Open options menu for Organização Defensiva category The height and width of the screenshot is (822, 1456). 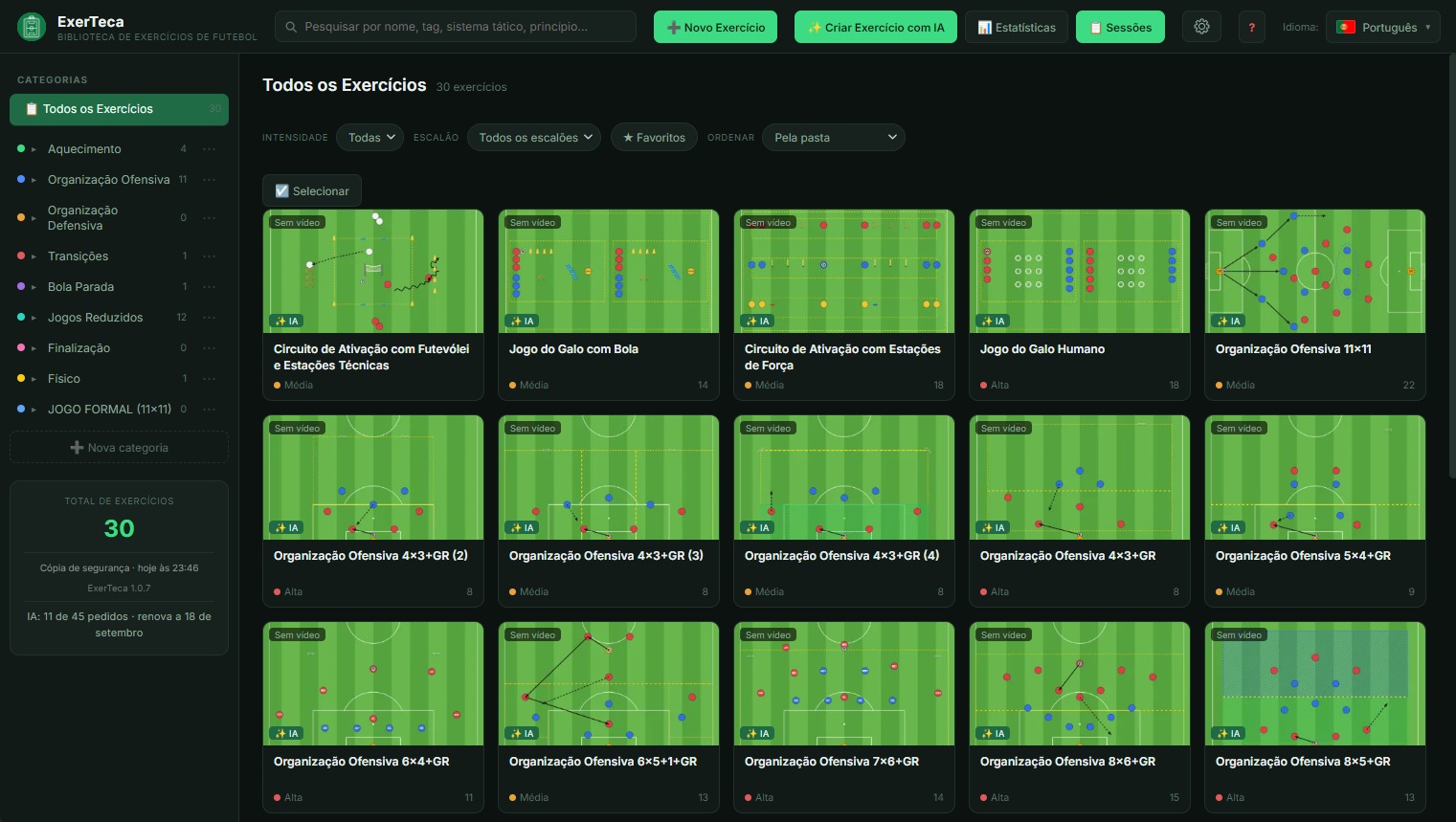[210, 218]
